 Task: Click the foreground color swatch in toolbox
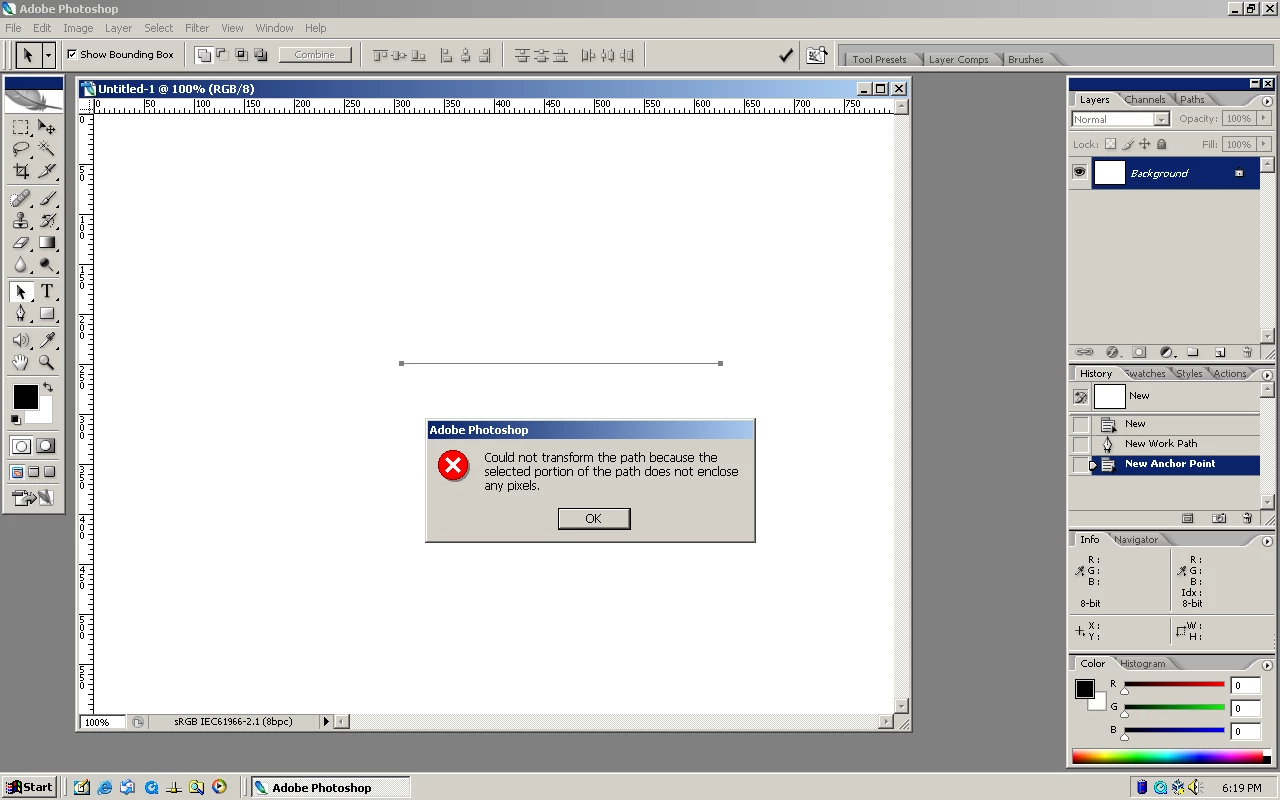click(25, 396)
